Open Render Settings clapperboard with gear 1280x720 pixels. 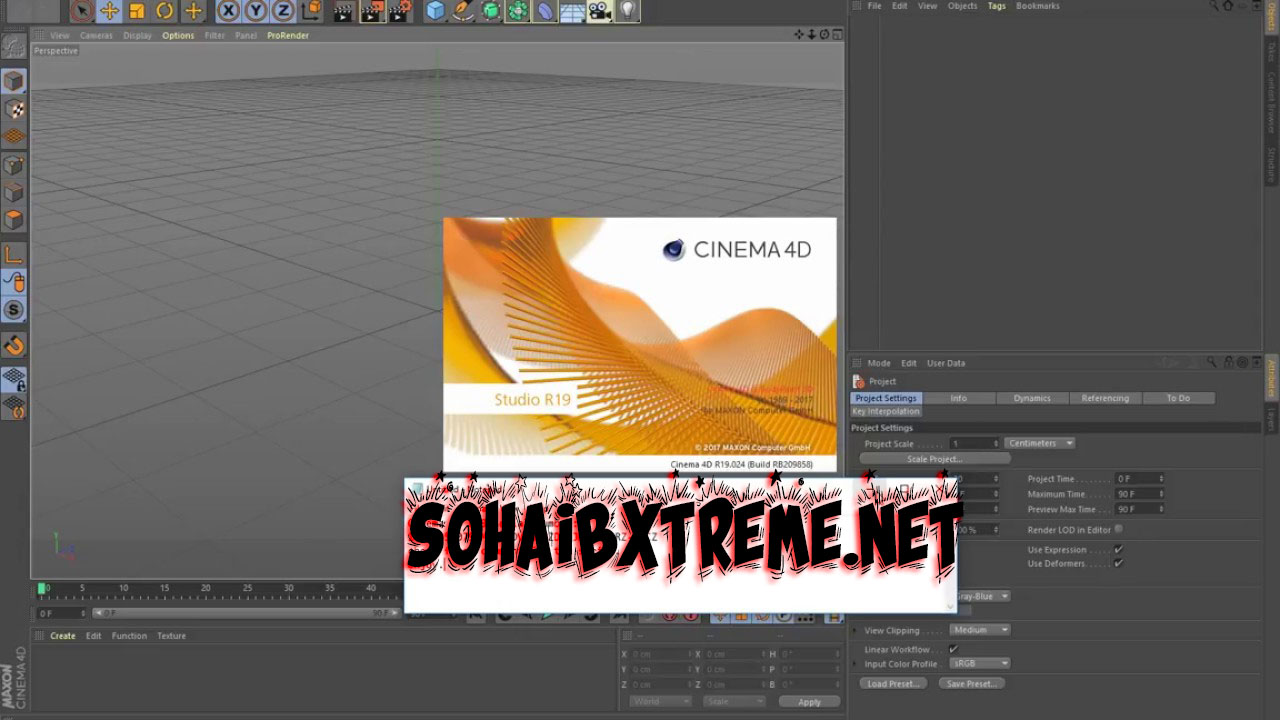pos(400,11)
